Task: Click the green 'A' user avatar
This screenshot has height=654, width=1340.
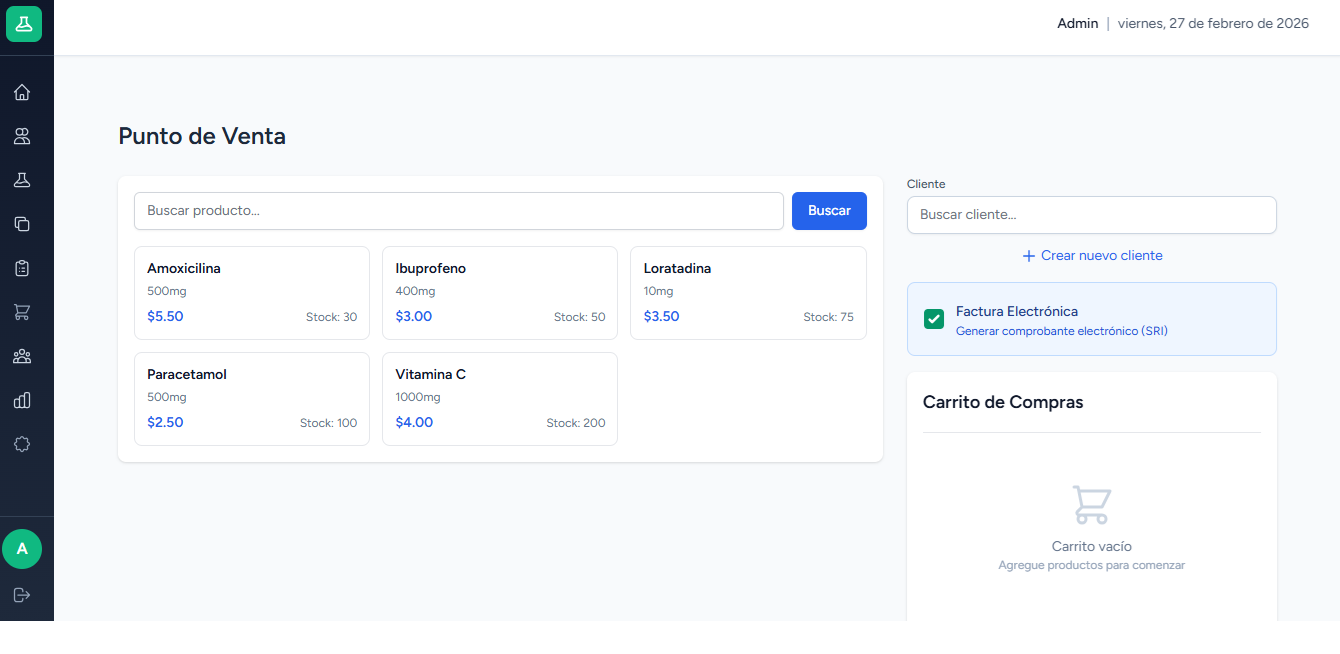Action: [22, 549]
